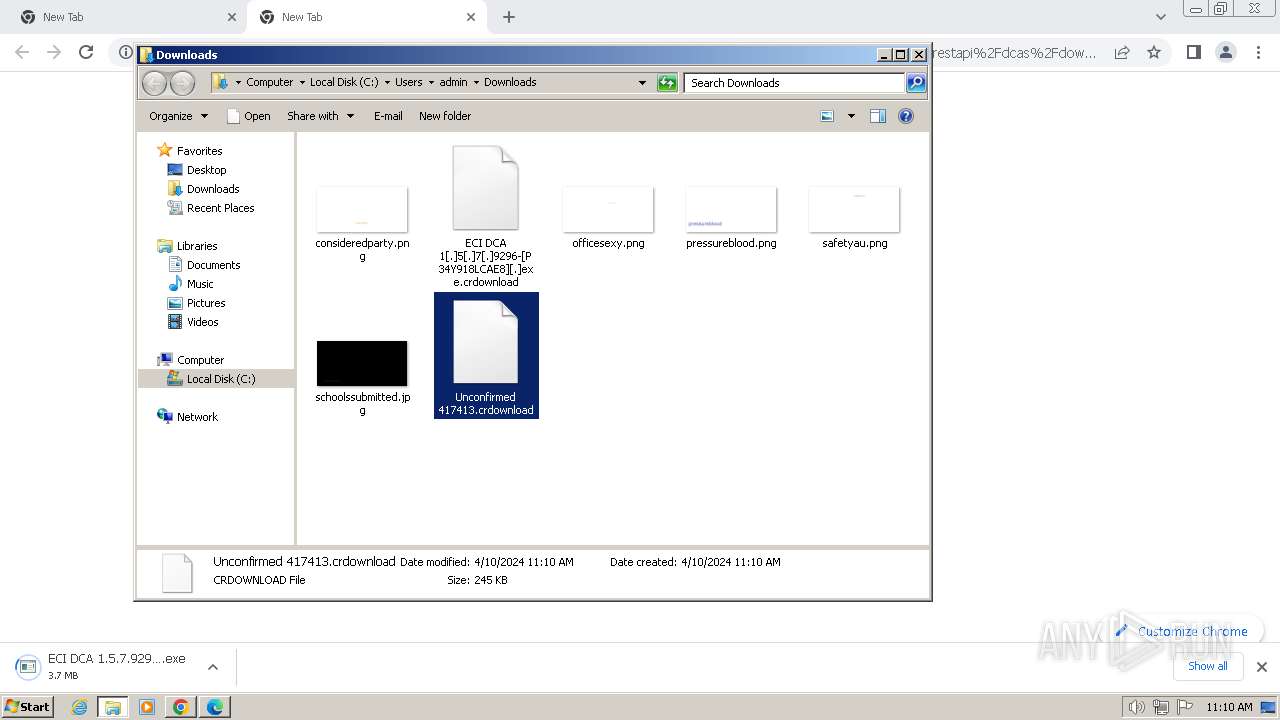Screen dimensions: 1280x720
Task: Open a new Chrome tab with plus button
Action: pyautogui.click(x=509, y=17)
